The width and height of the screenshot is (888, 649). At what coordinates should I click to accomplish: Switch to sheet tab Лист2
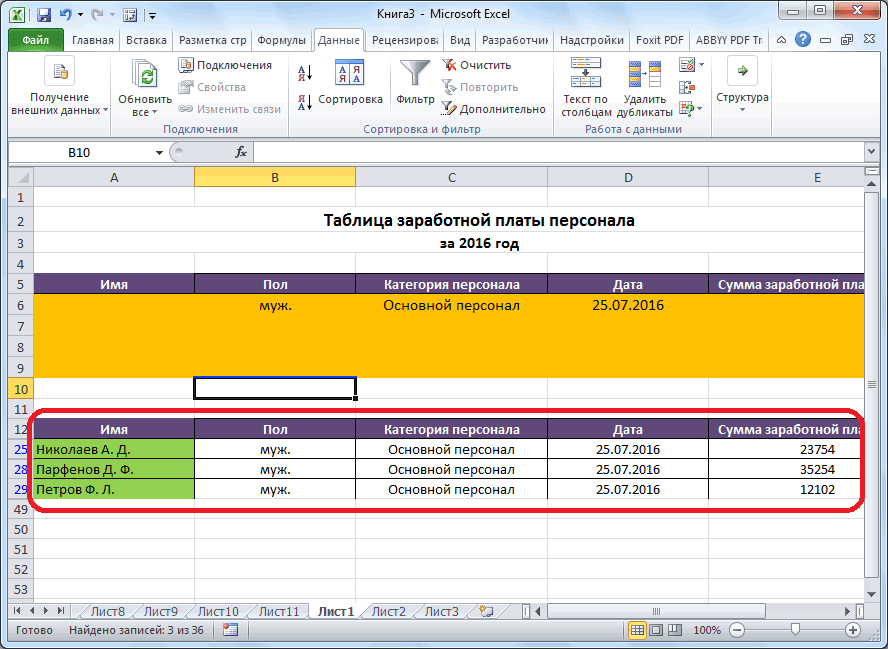[388, 611]
